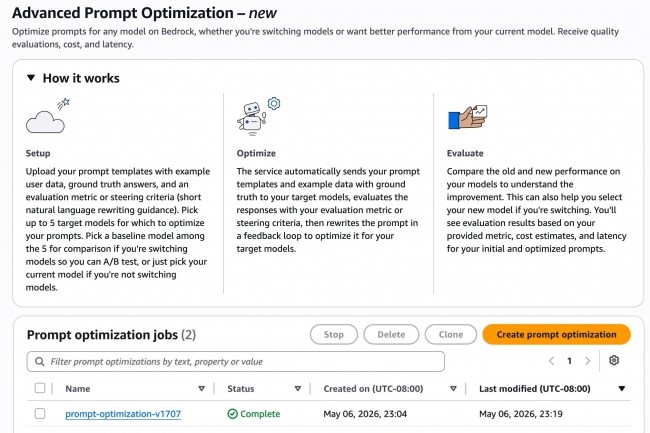
Task: Click the Created on (UTC-08:00) header
Action: coord(373,389)
